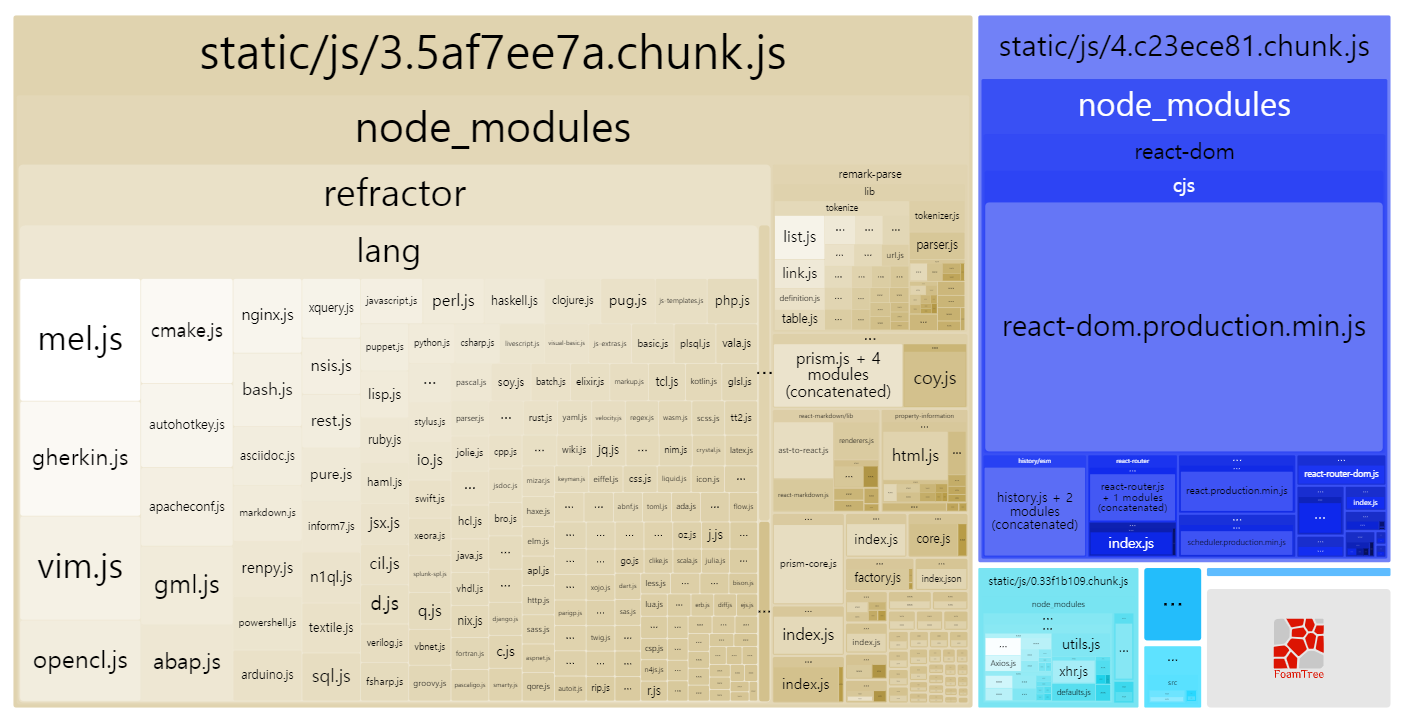The image size is (1405, 722).
Task: Pick the nginx.js block
Action: 267,315
